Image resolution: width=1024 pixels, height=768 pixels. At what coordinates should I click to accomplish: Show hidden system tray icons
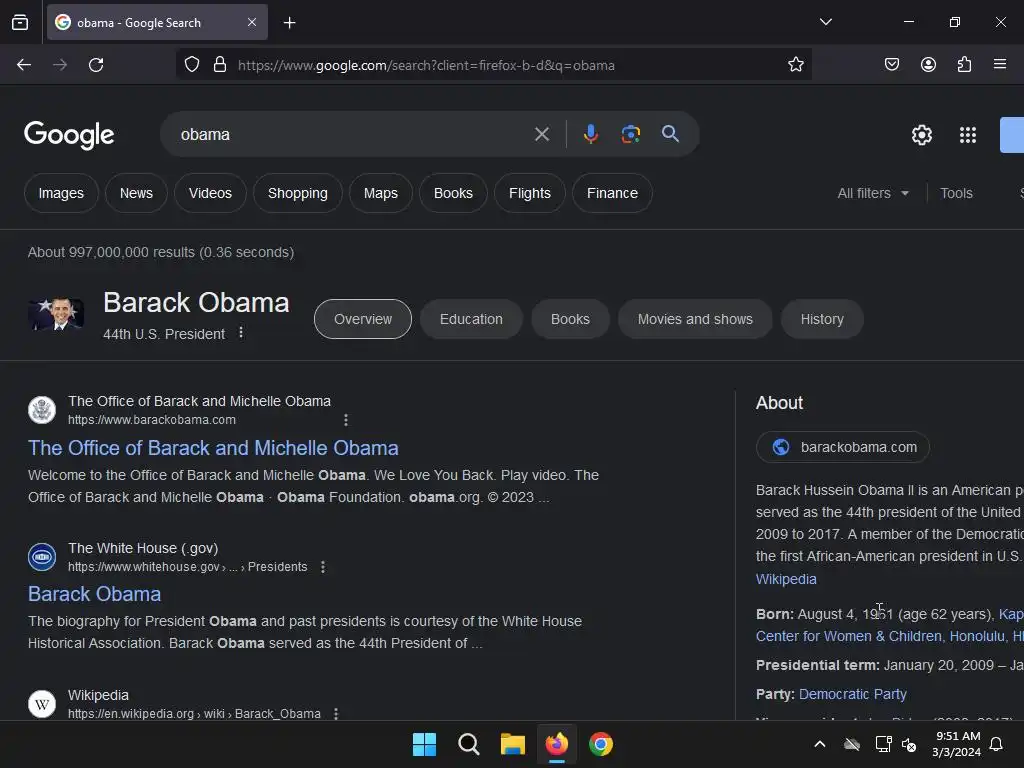coord(820,744)
